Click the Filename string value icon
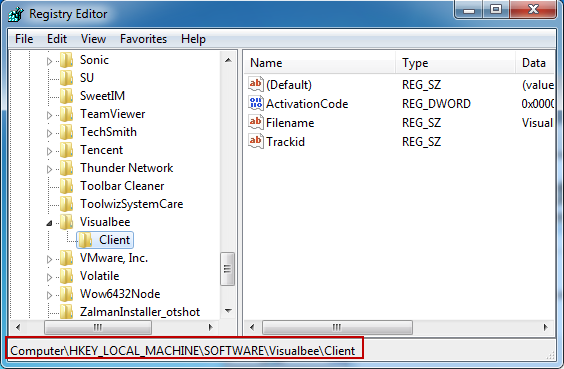Viewport: 564px width, 369px height. point(256,123)
